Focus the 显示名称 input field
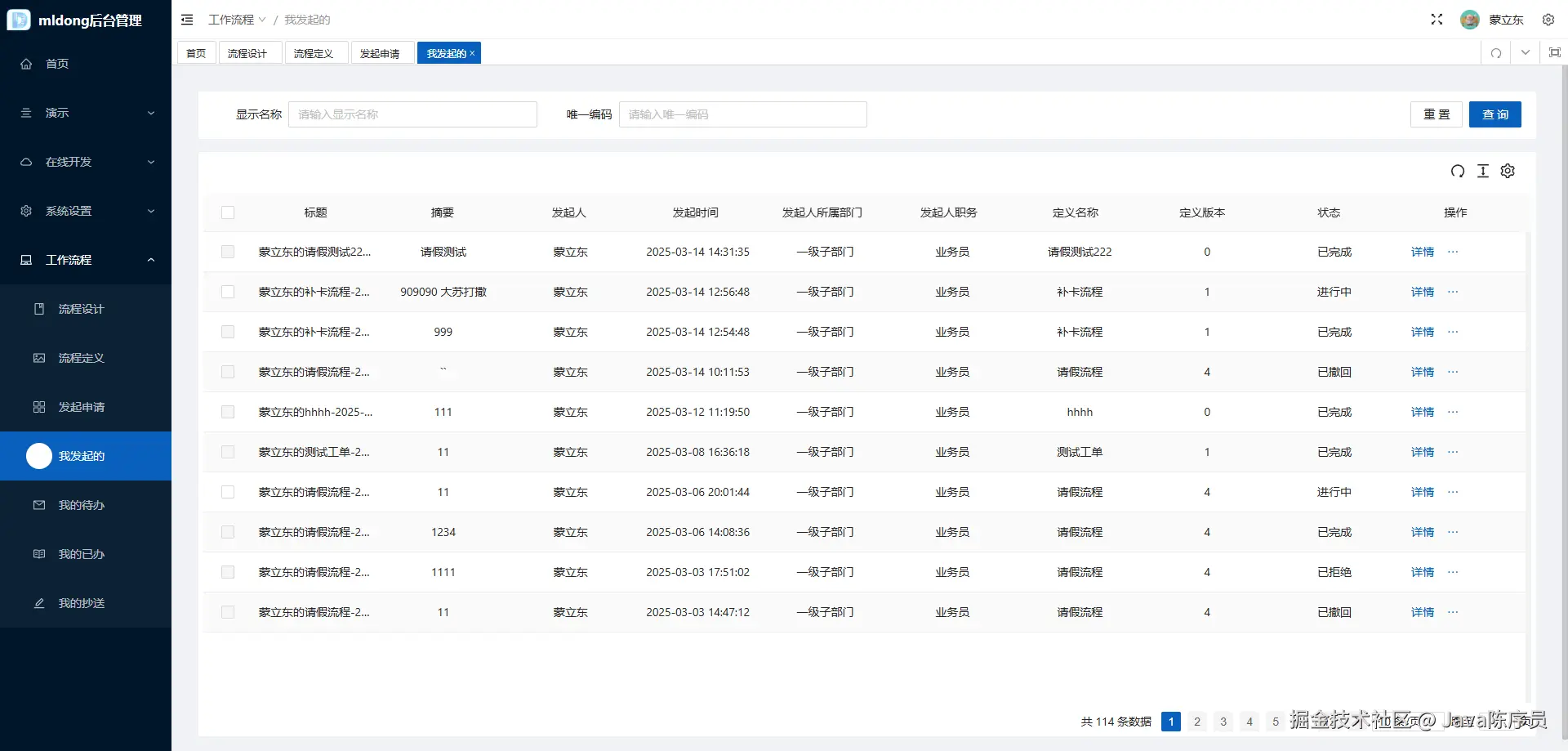The height and width of the screenshot is (751, 1568). point(412,114)
